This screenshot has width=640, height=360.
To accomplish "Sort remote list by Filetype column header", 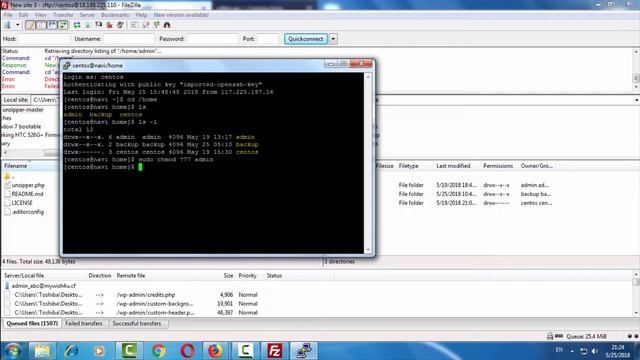I will coord(408,166).
